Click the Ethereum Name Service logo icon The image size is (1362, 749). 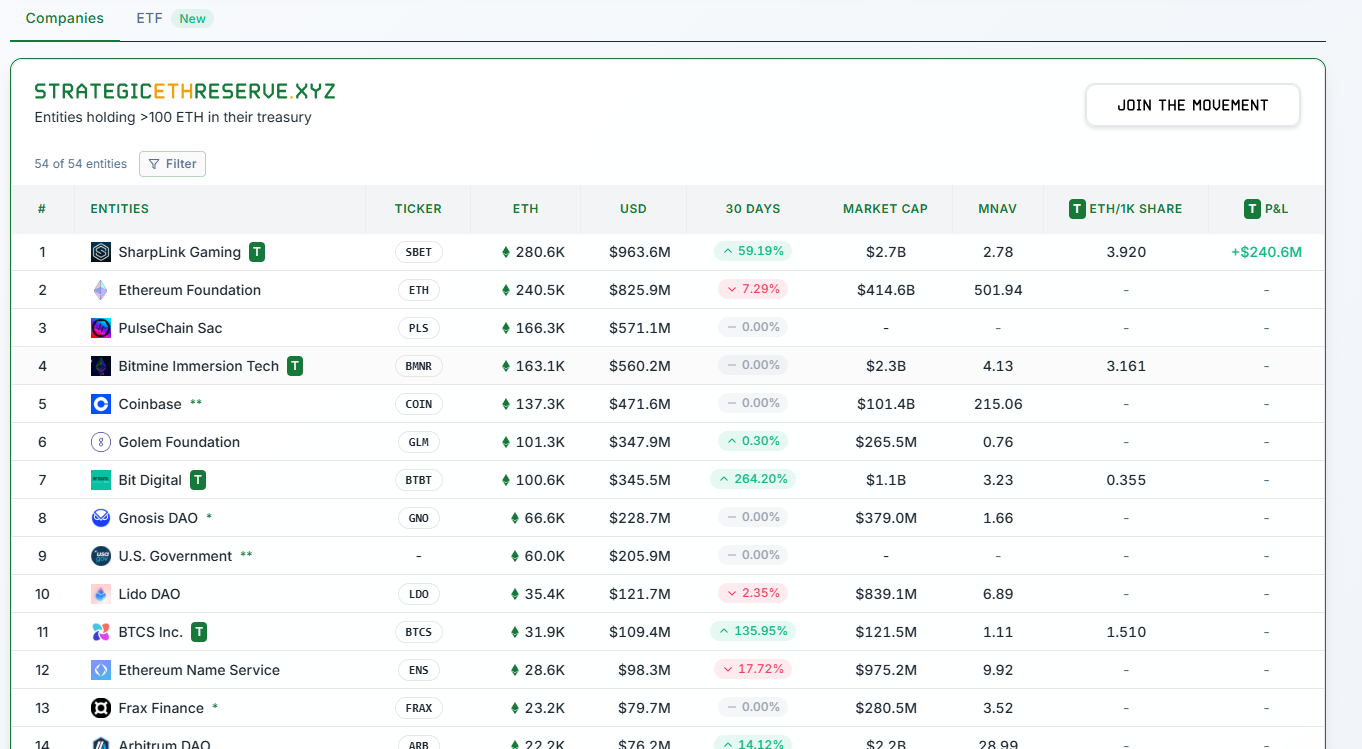(x=101, y=670)
